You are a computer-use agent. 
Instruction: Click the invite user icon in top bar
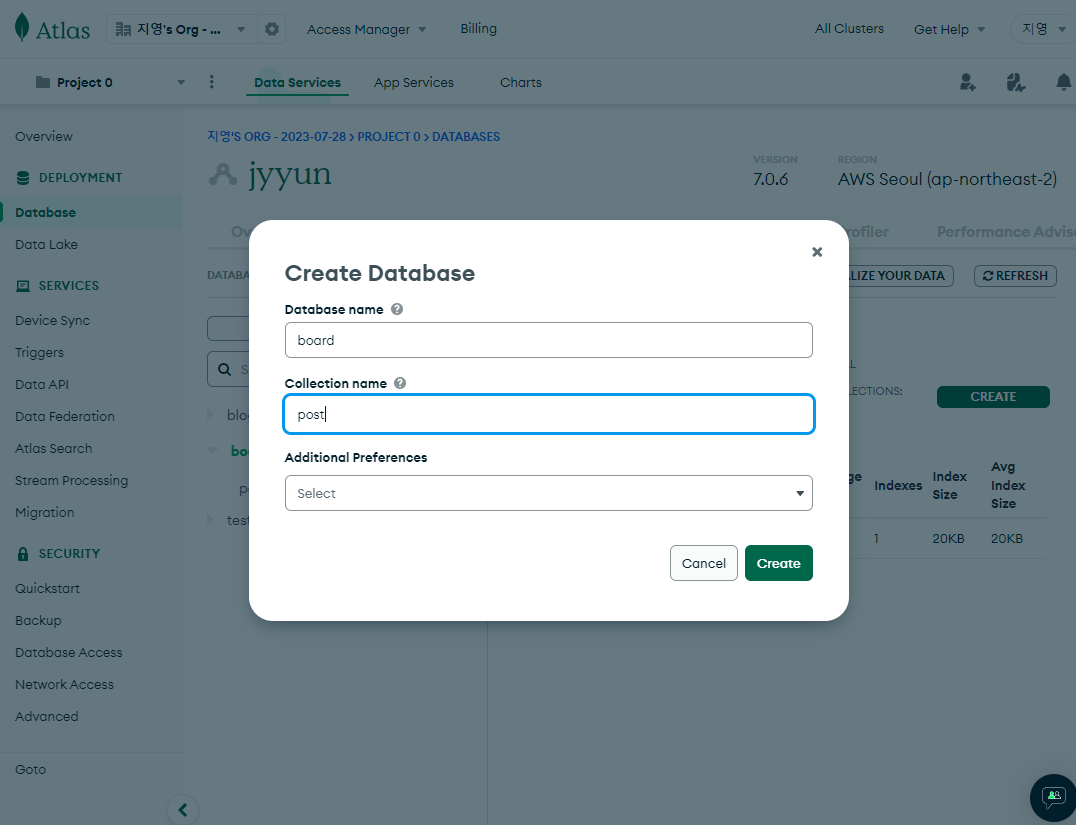point(967,82)
